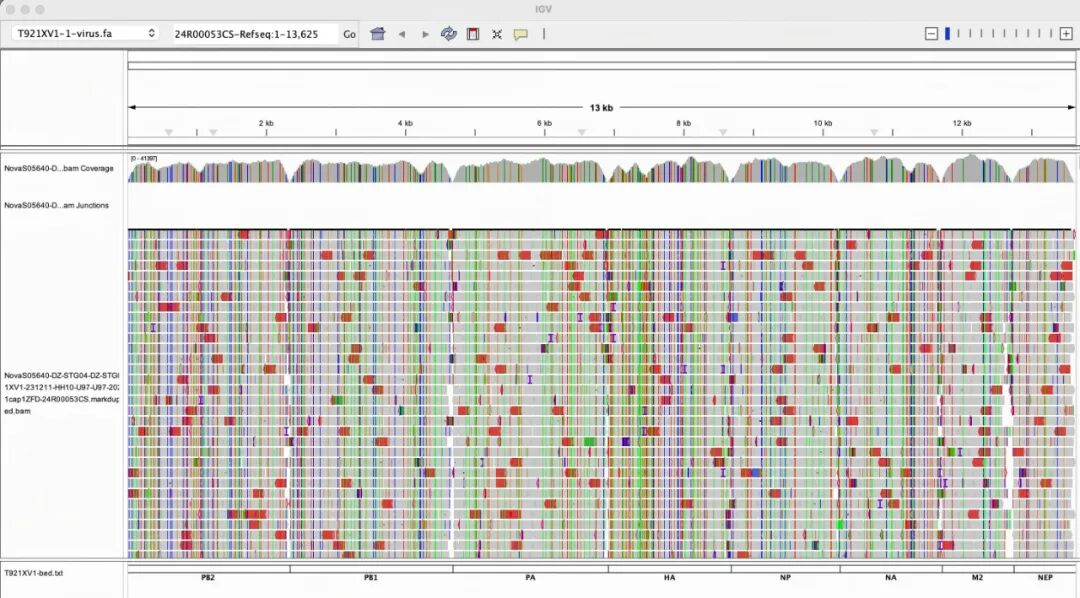Click the 6 kb ruler position
This screenshot has width=1080, height=598.
coord(544,124)
